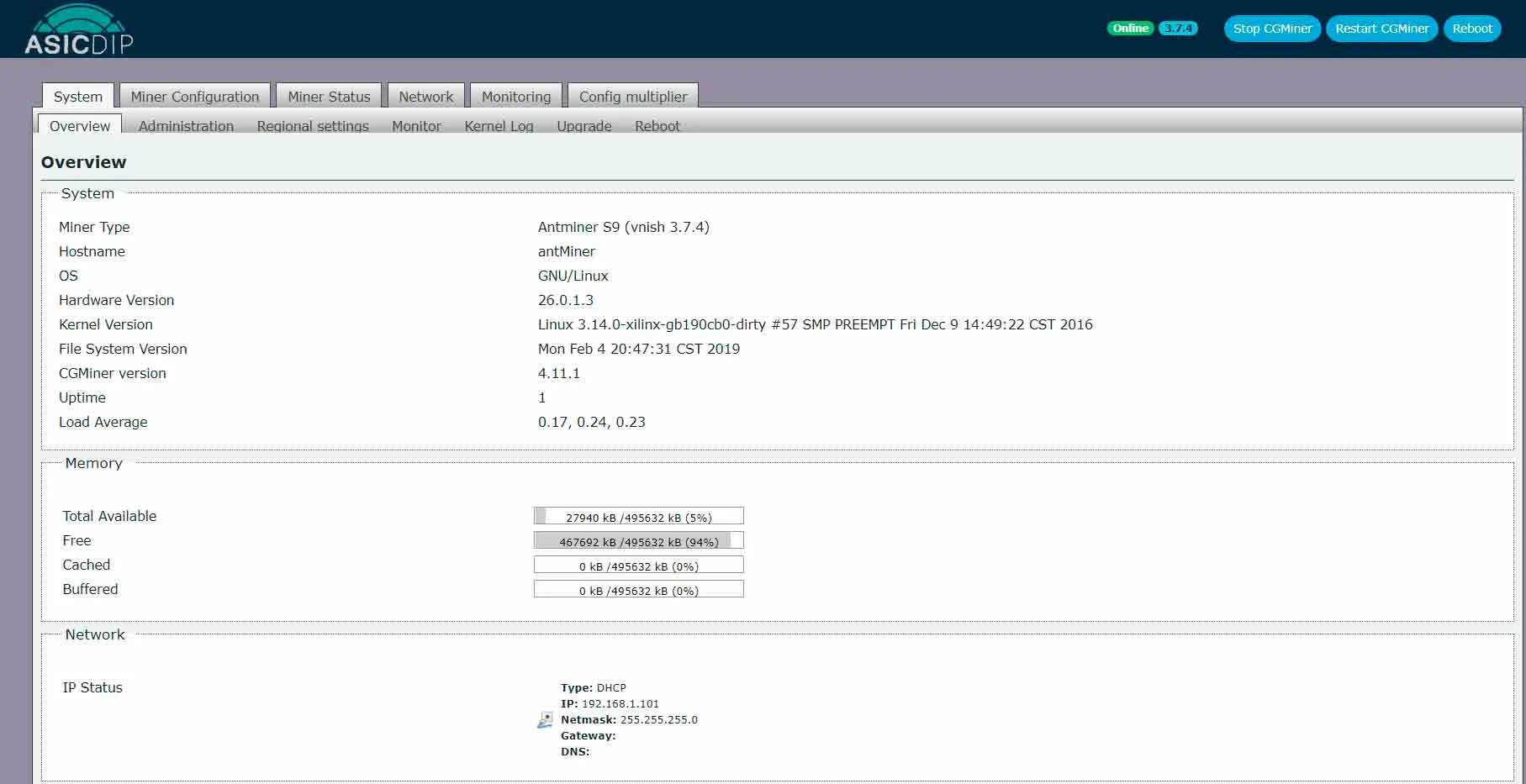Screen dimensions: 1526x784
Task: Click the Total Available label
Action: [109, 516]
